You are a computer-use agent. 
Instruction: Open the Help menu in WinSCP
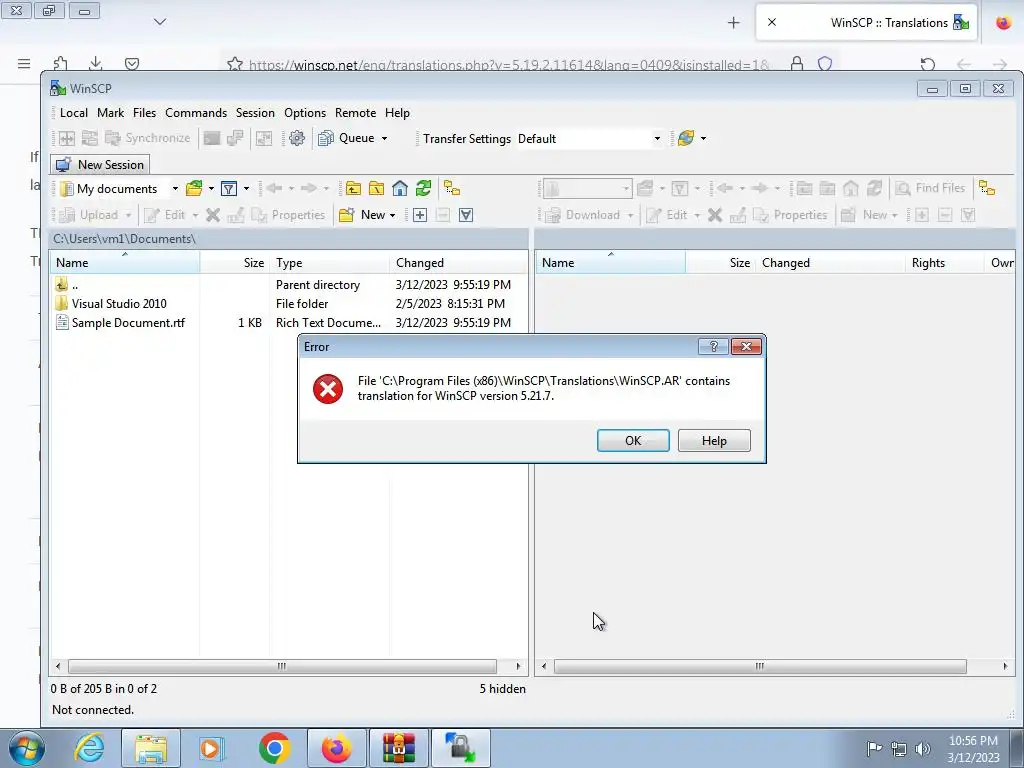tap(397, 113)
